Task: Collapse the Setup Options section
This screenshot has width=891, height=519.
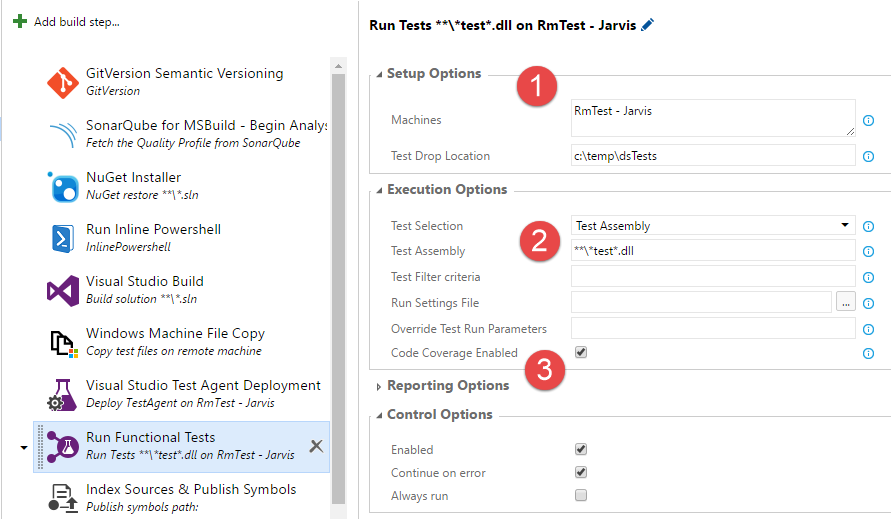Action: (379, 74)
